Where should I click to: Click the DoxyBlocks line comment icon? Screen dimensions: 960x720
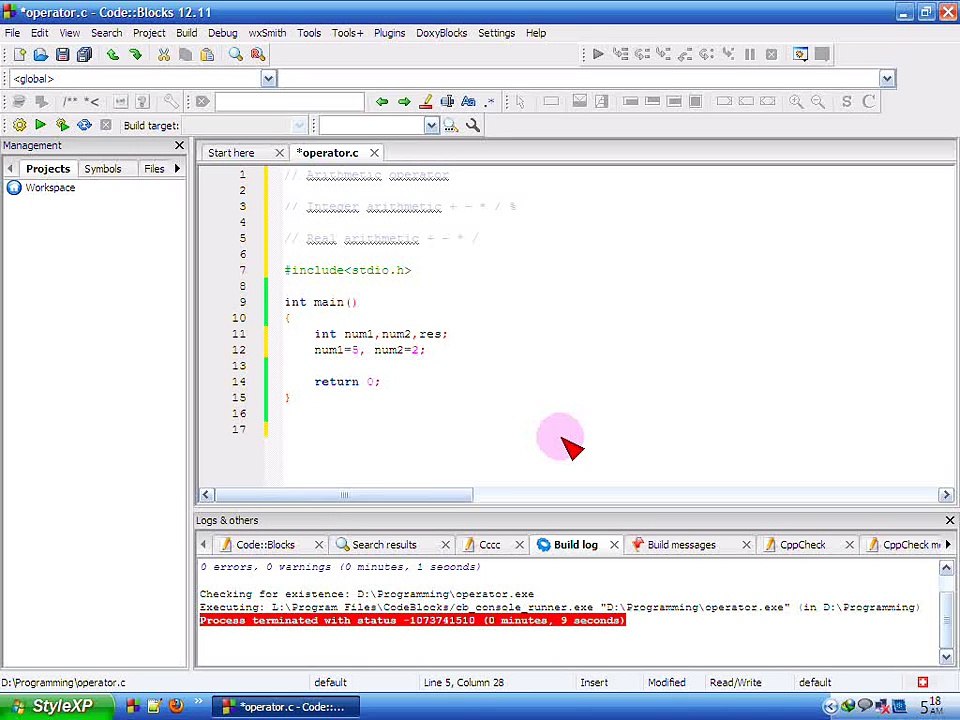(92, 102)
